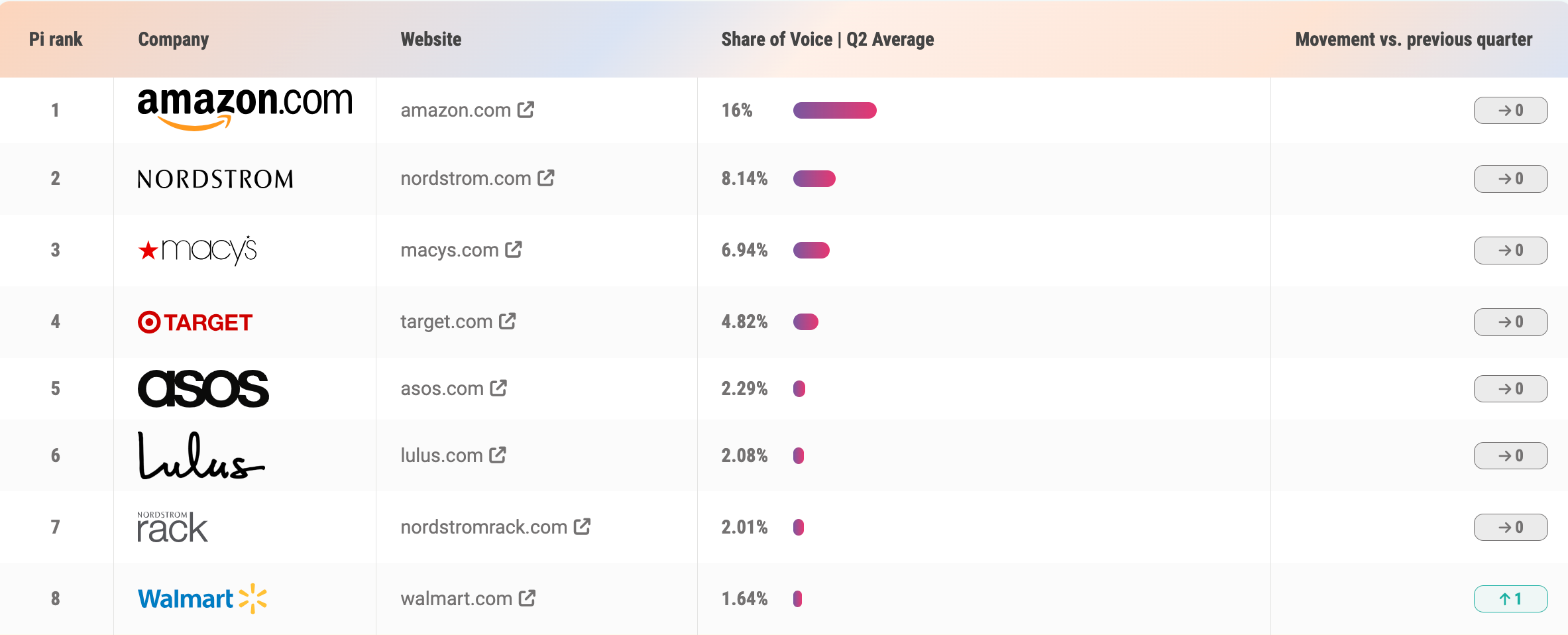
Task: Visit the asos.com website link
Action: pos(442,388)
